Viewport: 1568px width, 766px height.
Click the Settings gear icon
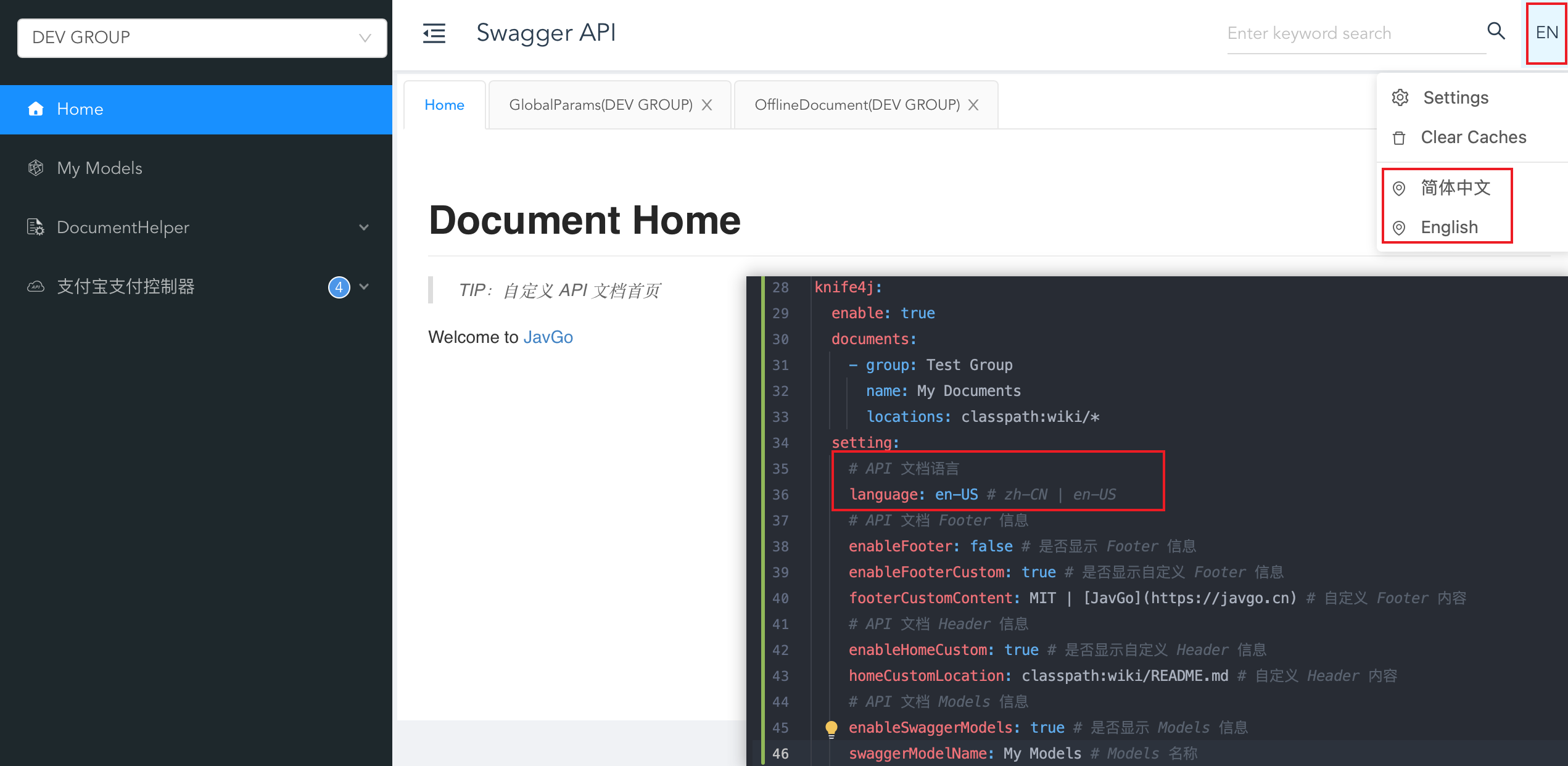(1400, 97)
